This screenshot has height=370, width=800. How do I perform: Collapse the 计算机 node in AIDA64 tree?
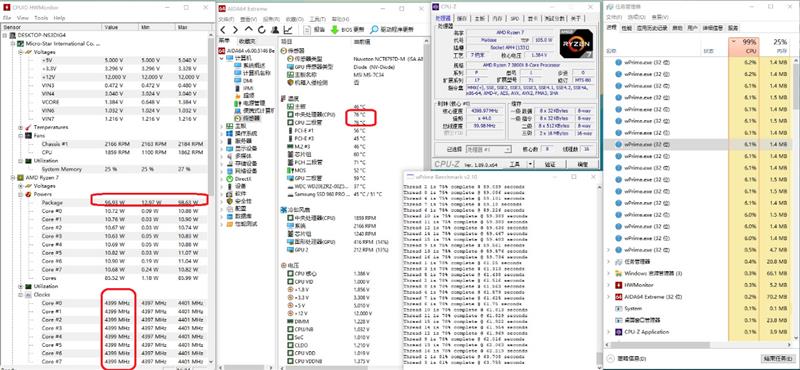coord(221,58)
